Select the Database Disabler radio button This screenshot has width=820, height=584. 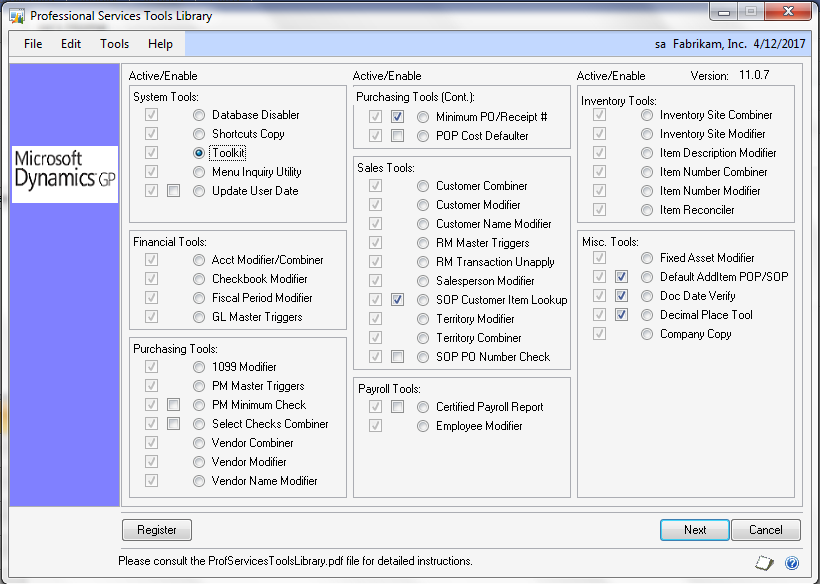[199, 115]
